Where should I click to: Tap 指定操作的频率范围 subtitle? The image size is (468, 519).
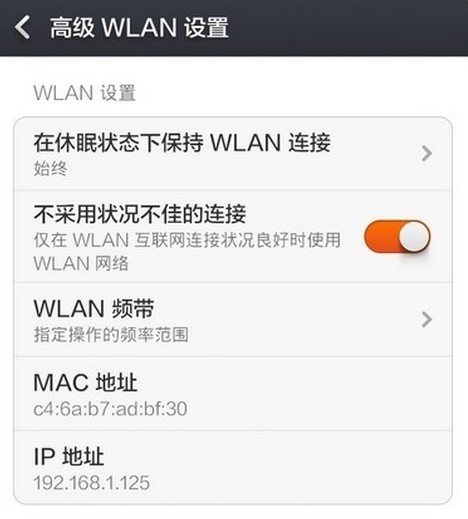[111, 335]
